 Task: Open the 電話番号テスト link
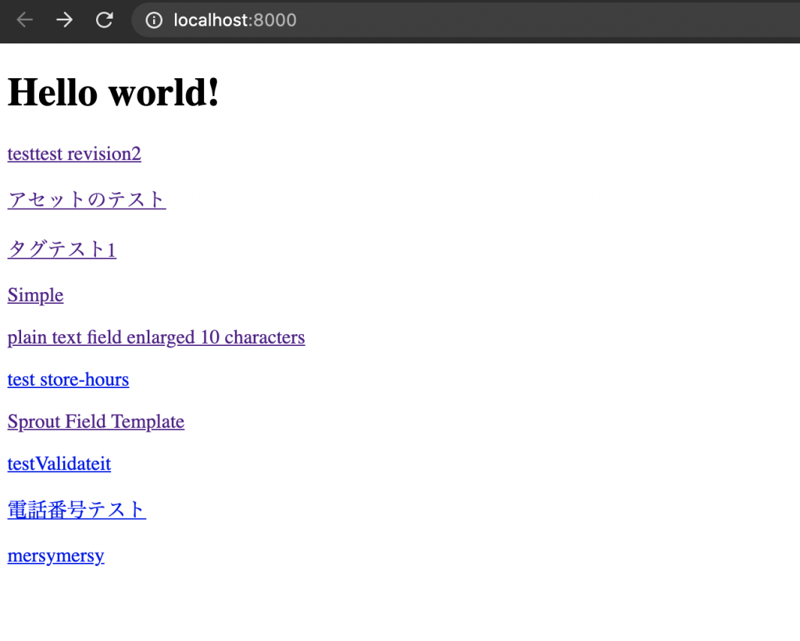[76, 510]
